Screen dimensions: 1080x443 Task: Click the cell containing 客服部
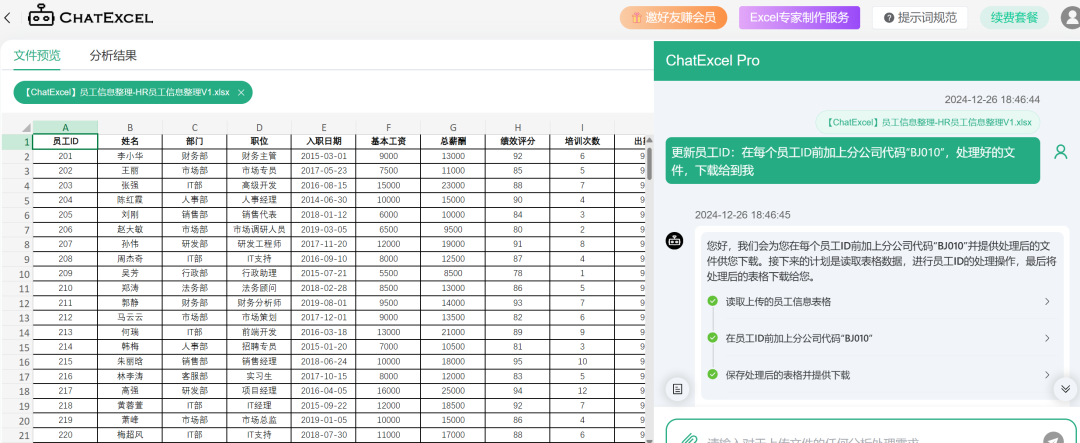click(194, 376)
